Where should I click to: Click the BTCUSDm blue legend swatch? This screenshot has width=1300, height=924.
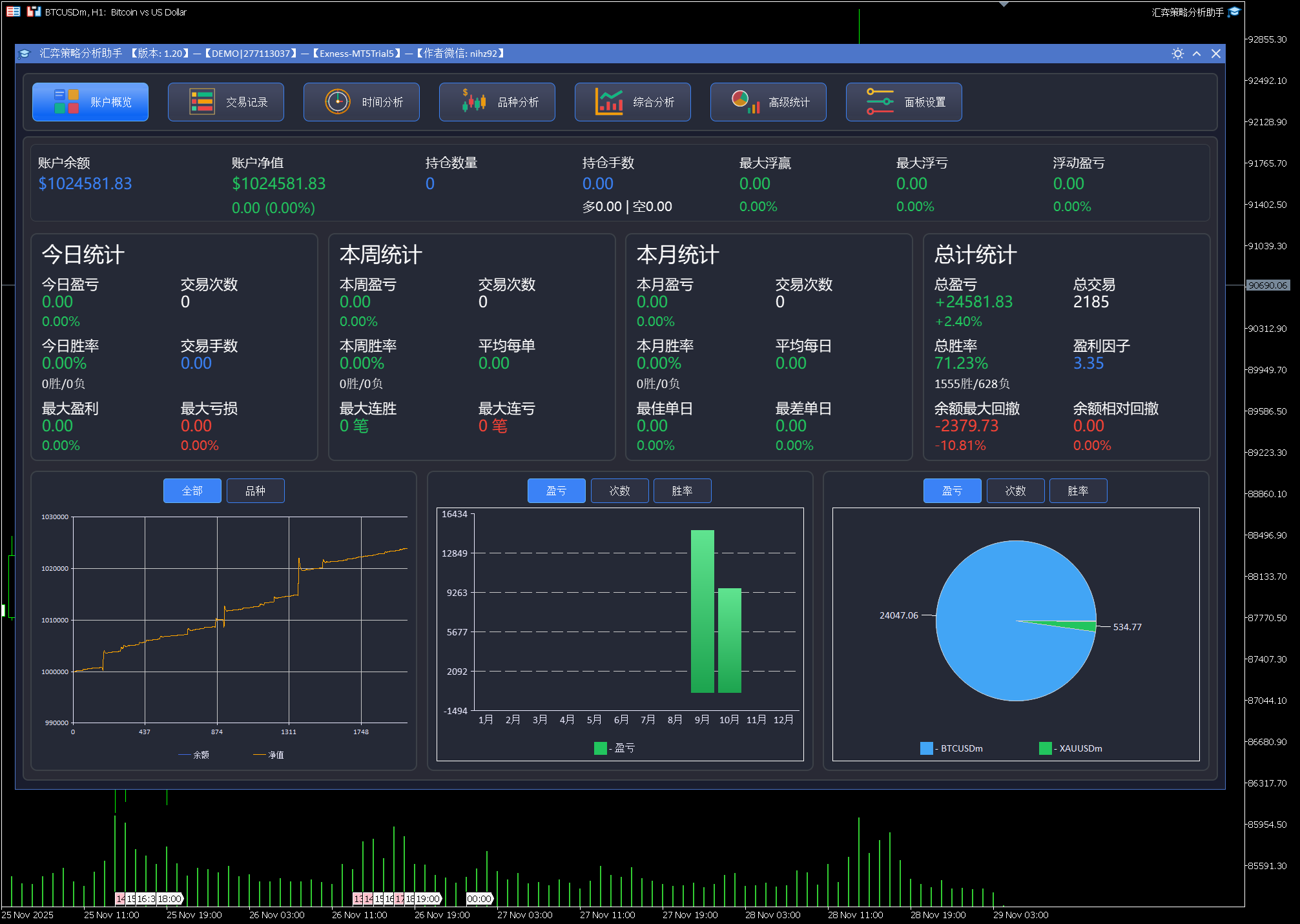926,748
